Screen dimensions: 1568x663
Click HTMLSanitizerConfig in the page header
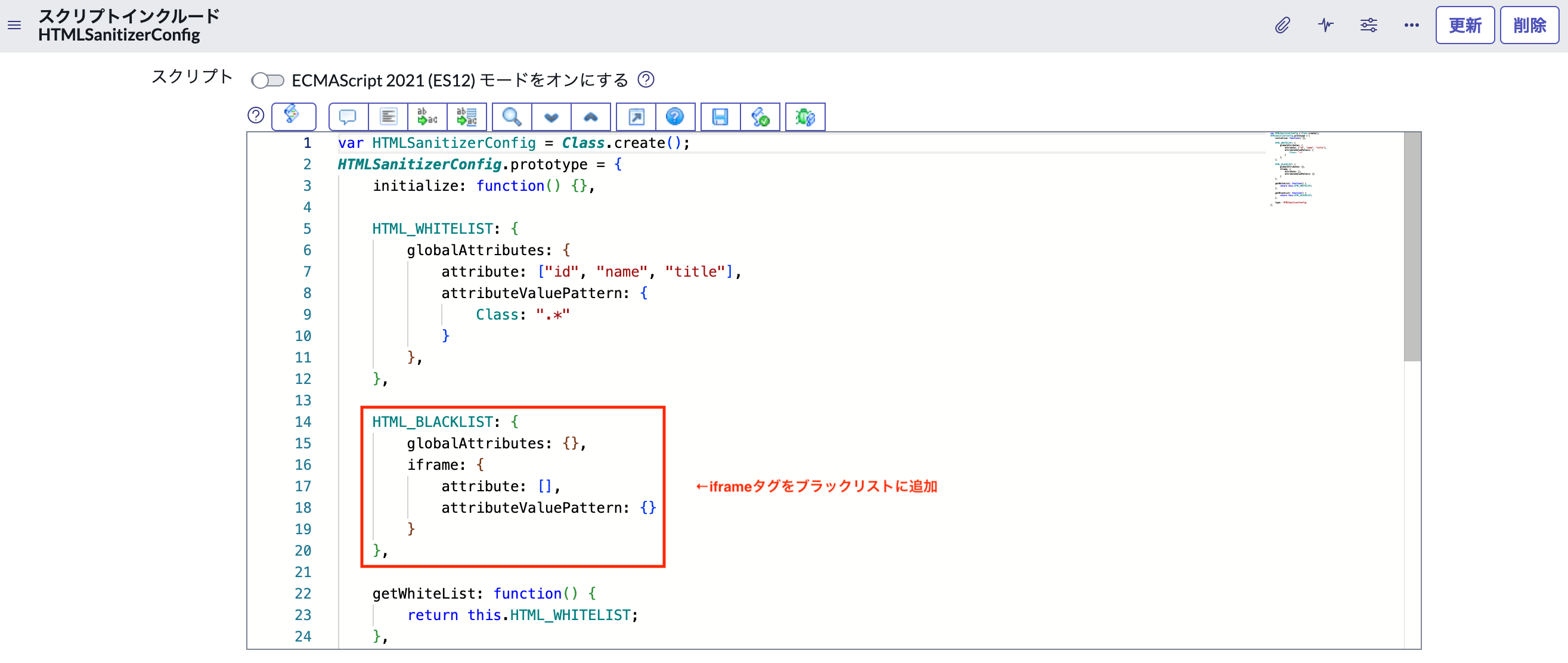(119, 35)
